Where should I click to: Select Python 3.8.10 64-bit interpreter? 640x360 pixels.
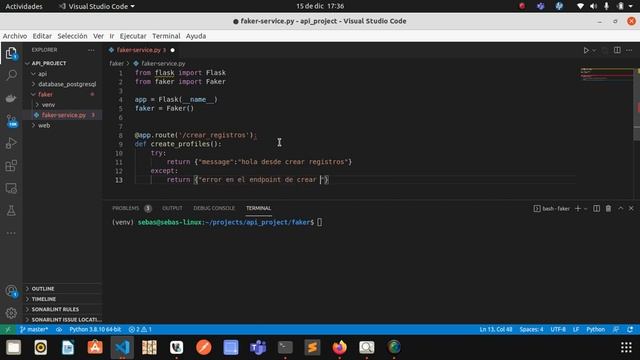[95, 329]
